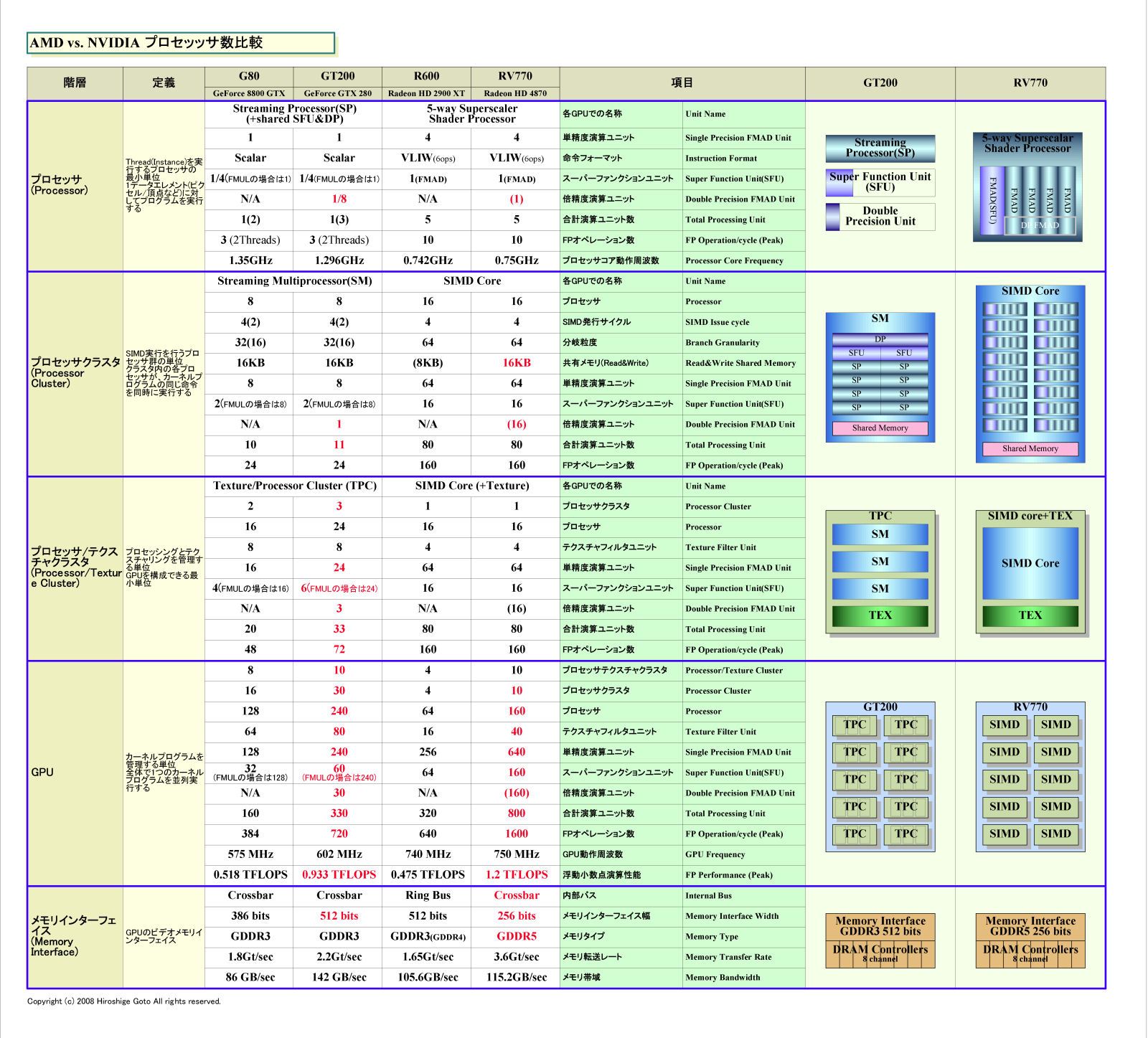Screen dimensions: 1148x1038
Task: Click the "Read&Write Shared Memory" label
Action: (x=740, y=364)
